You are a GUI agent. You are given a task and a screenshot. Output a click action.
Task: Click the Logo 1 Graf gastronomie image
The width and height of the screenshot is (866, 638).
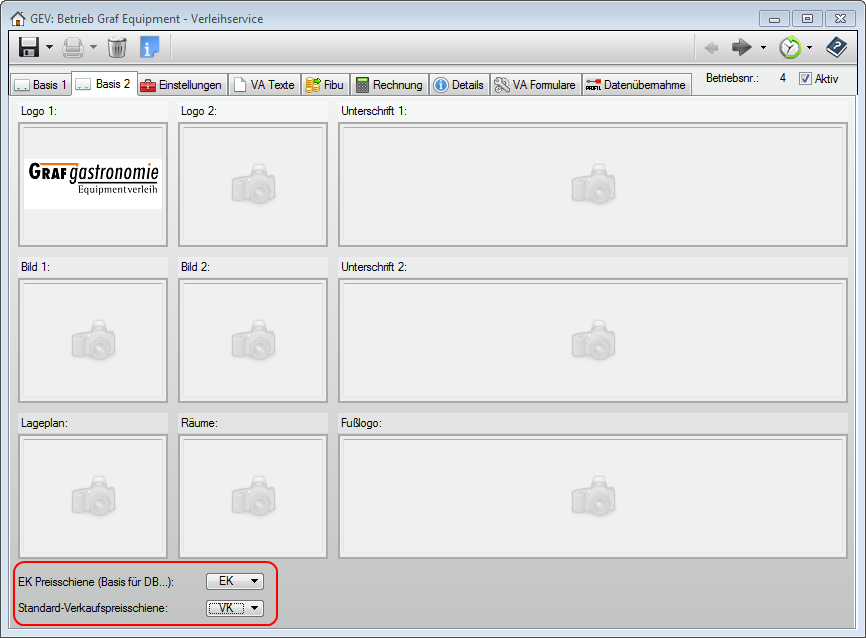pos(93,185)
